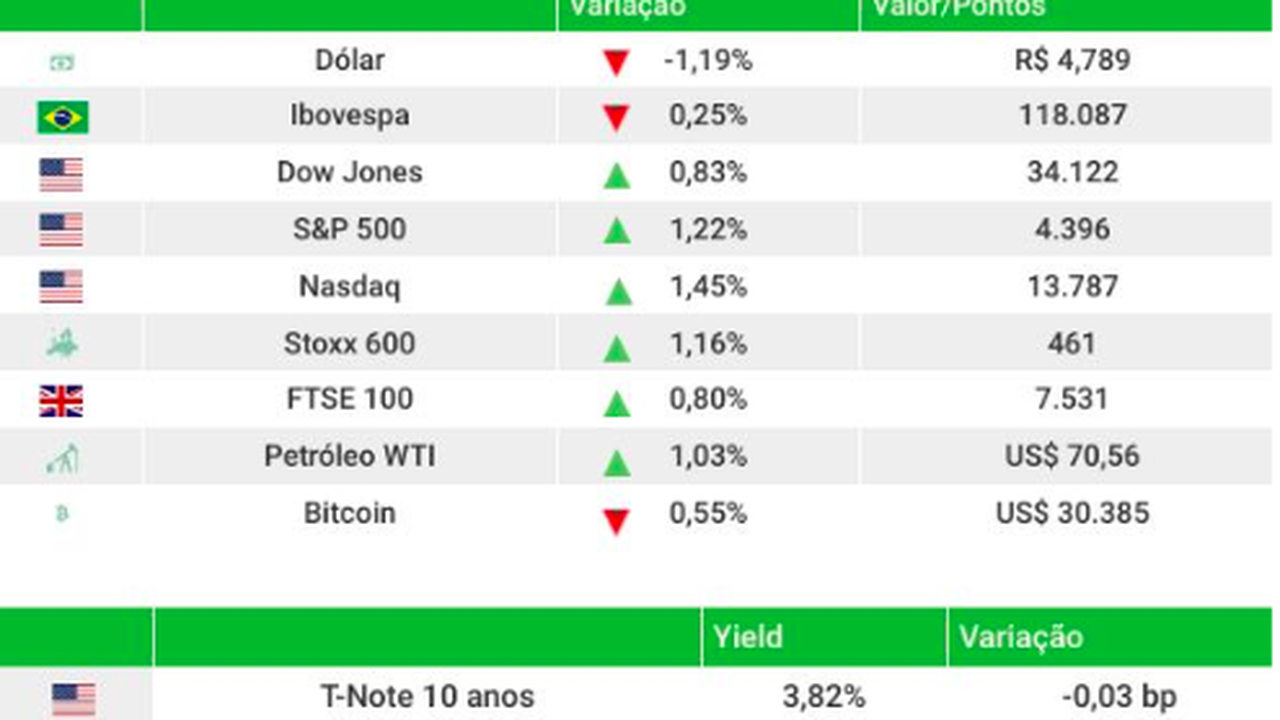1280x720 pixels.
Task: Select the Europe map icon for Stoxx 600
Action: click(62, 344)
